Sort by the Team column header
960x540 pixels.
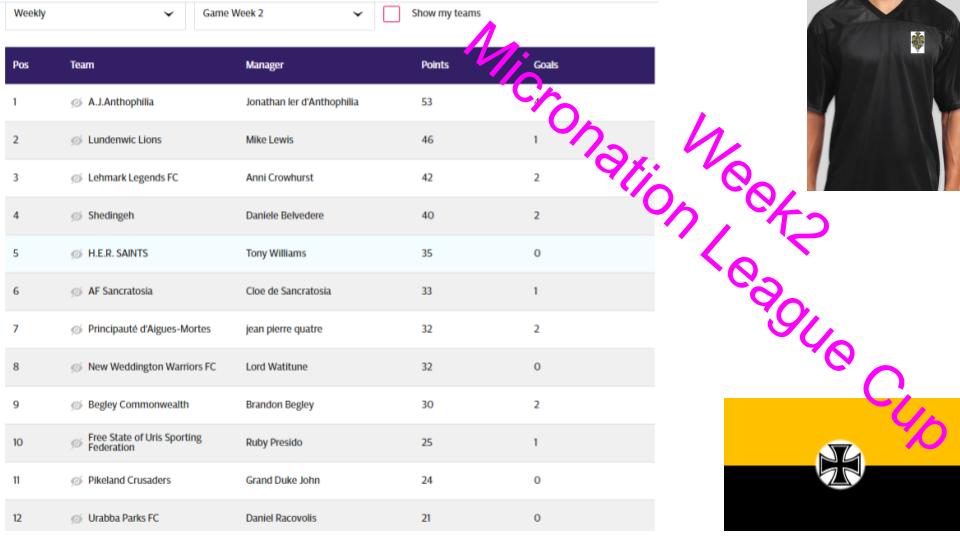coord(82,65)
